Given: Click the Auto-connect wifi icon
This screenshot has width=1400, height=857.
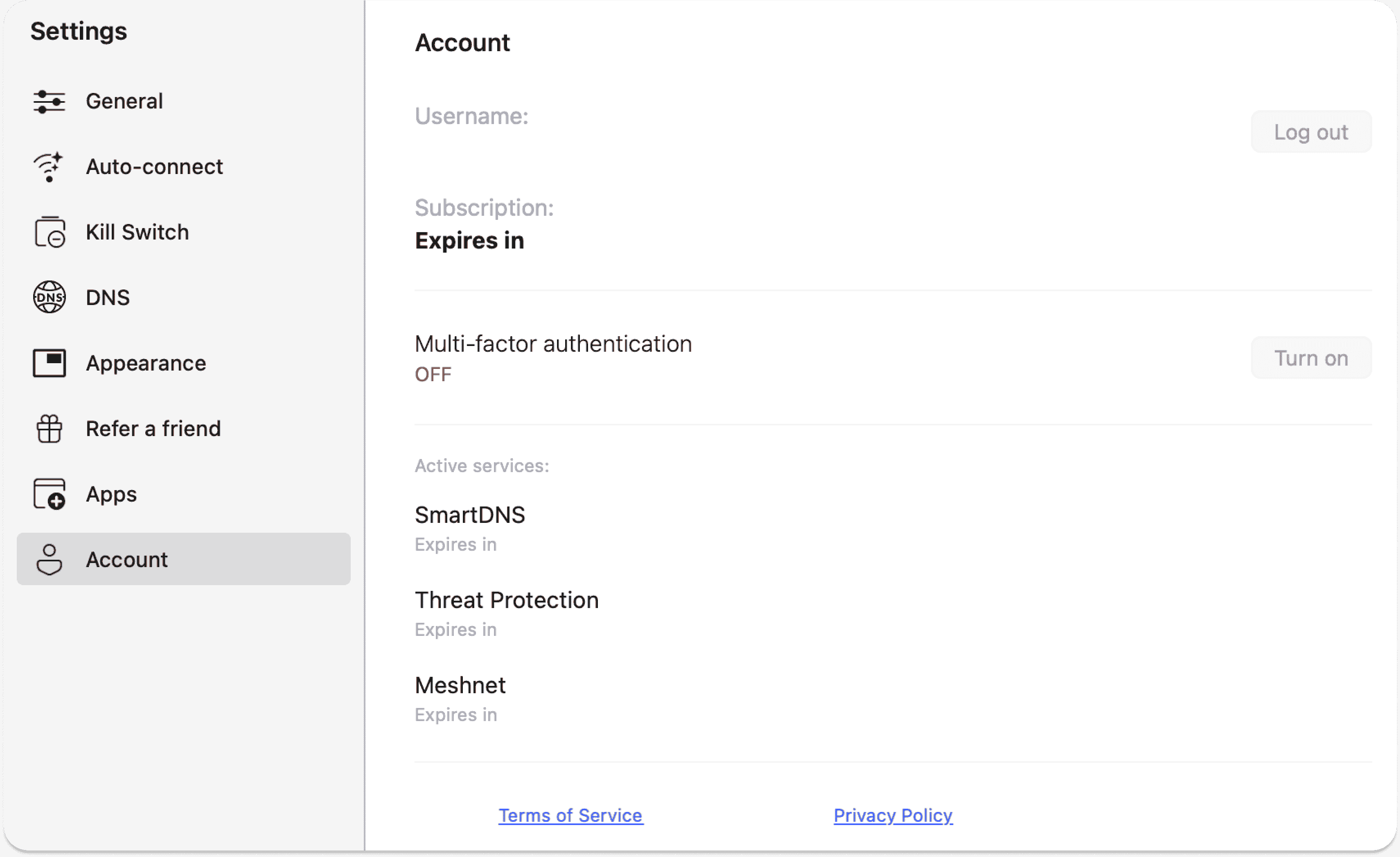Looking at the screenshot, I should coord(49,167).
